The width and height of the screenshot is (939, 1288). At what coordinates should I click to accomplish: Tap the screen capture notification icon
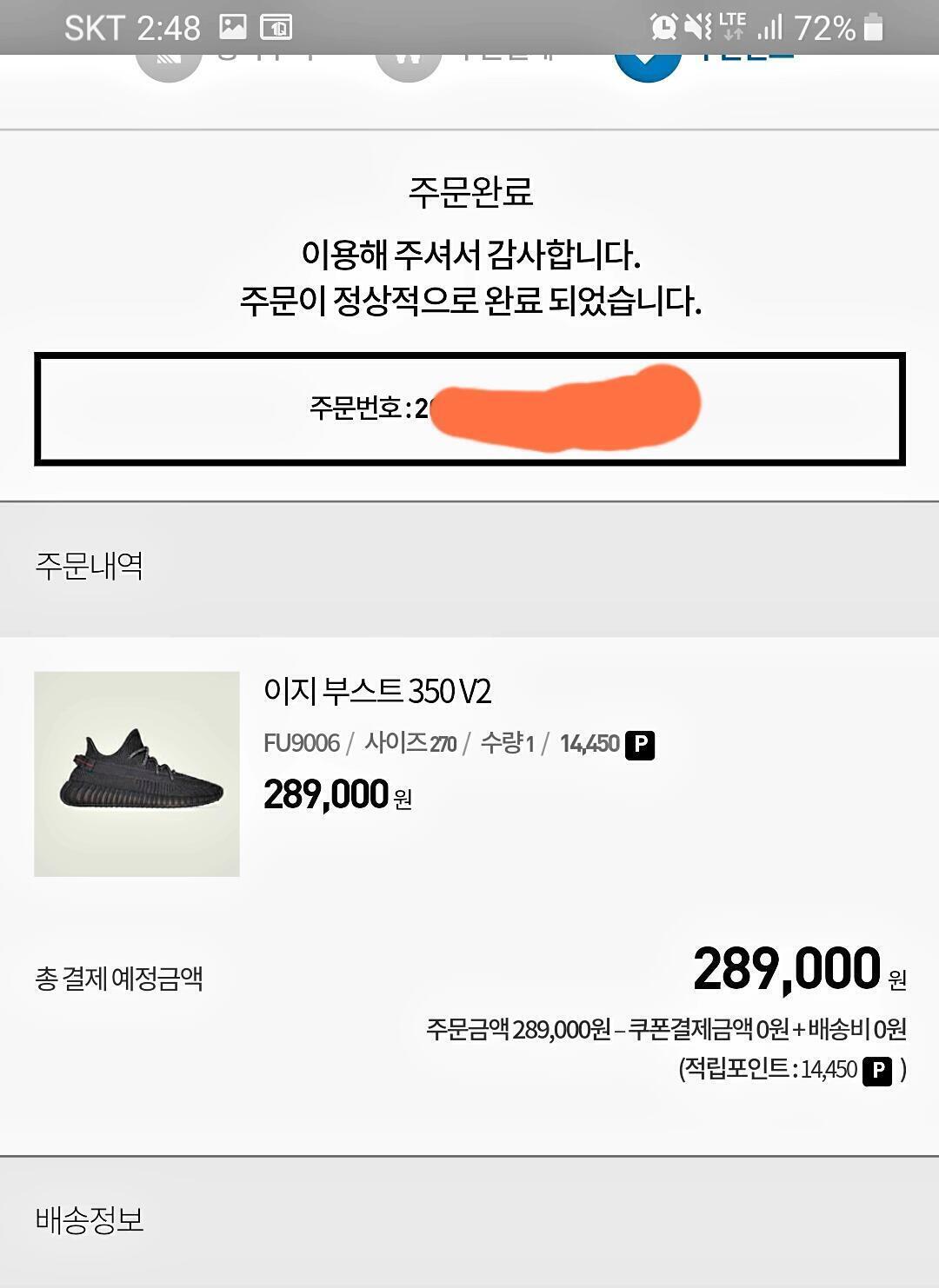pos(276,28)
